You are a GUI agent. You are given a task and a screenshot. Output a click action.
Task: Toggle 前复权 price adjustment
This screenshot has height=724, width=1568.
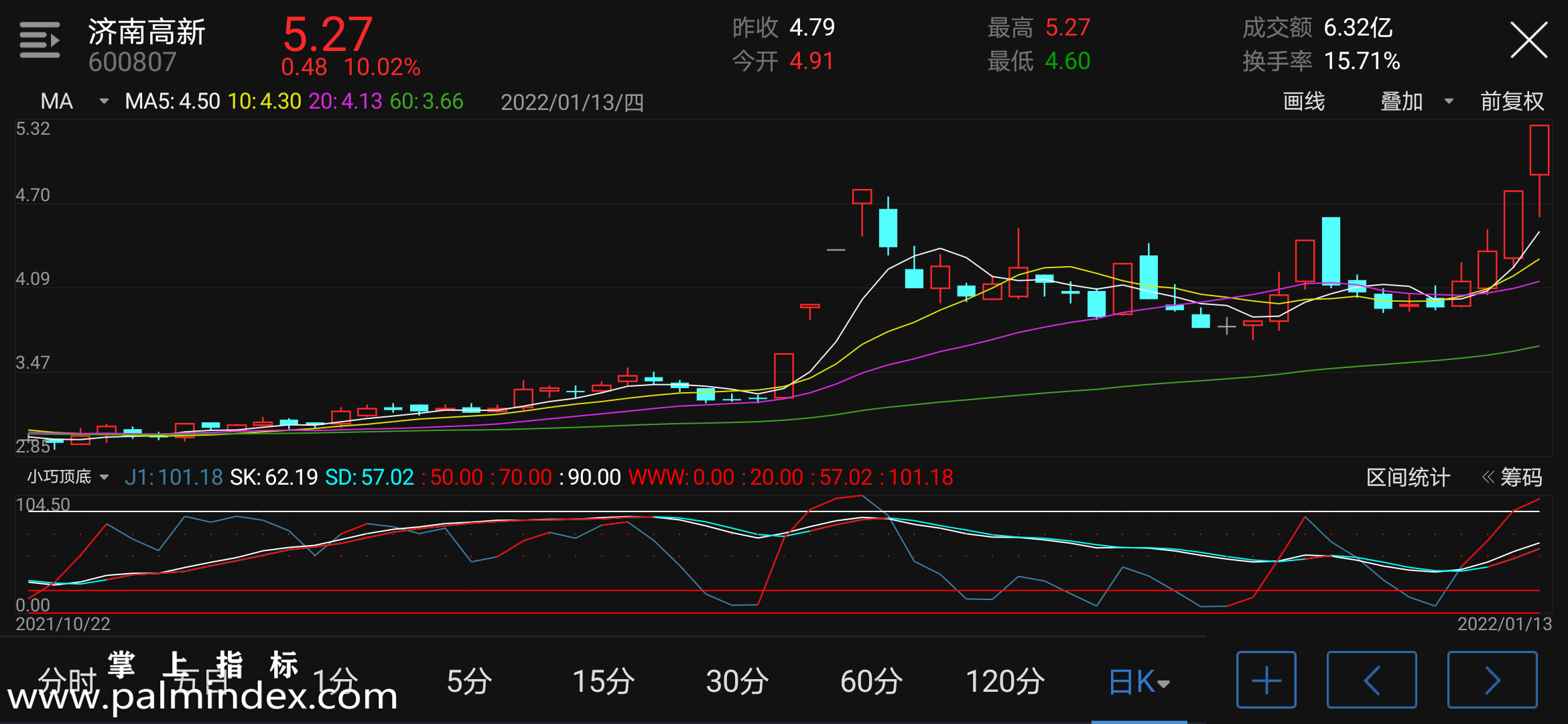1512,101
